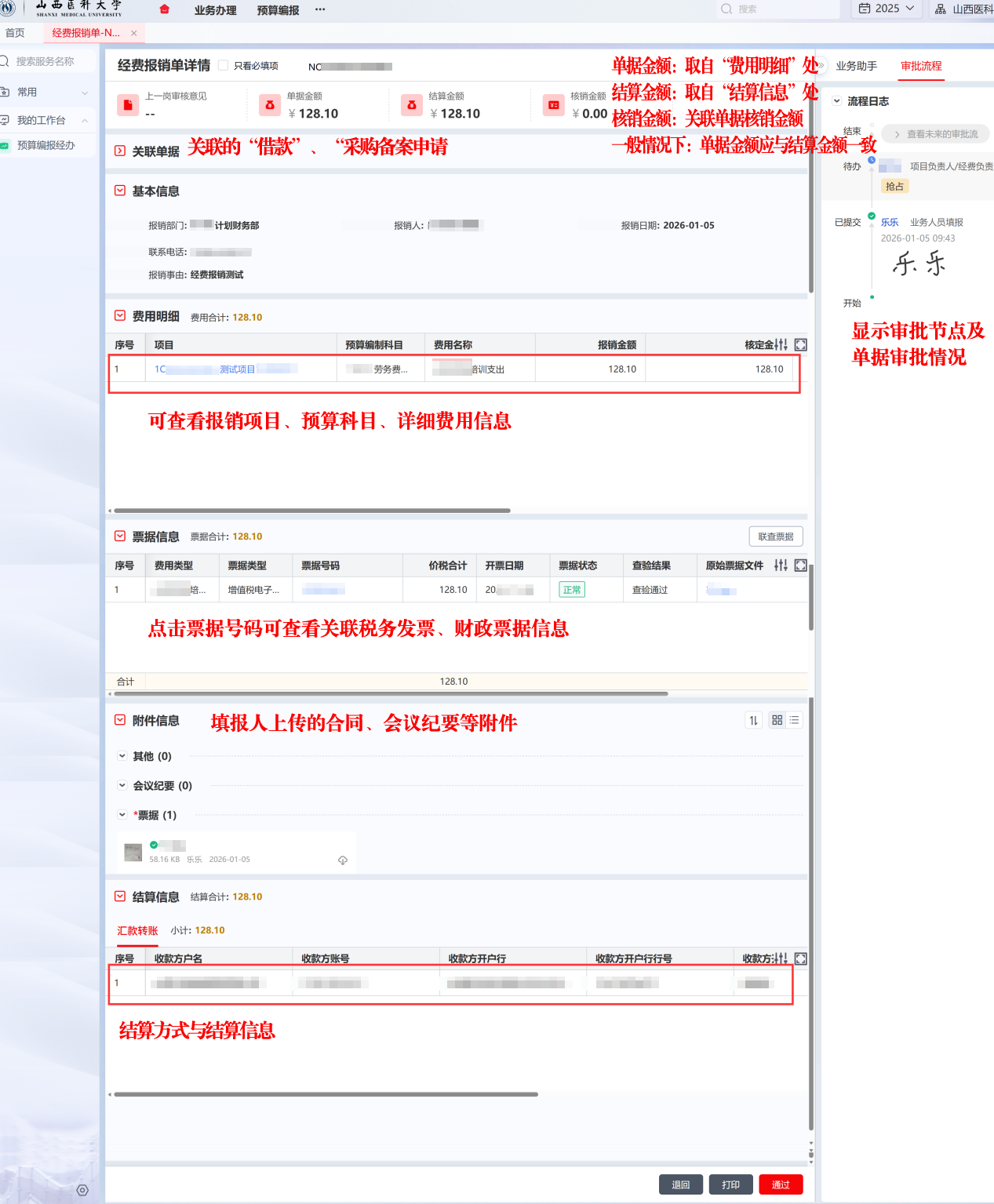
Task: Collapse the 结算信息 section
Action: [120, 897]
